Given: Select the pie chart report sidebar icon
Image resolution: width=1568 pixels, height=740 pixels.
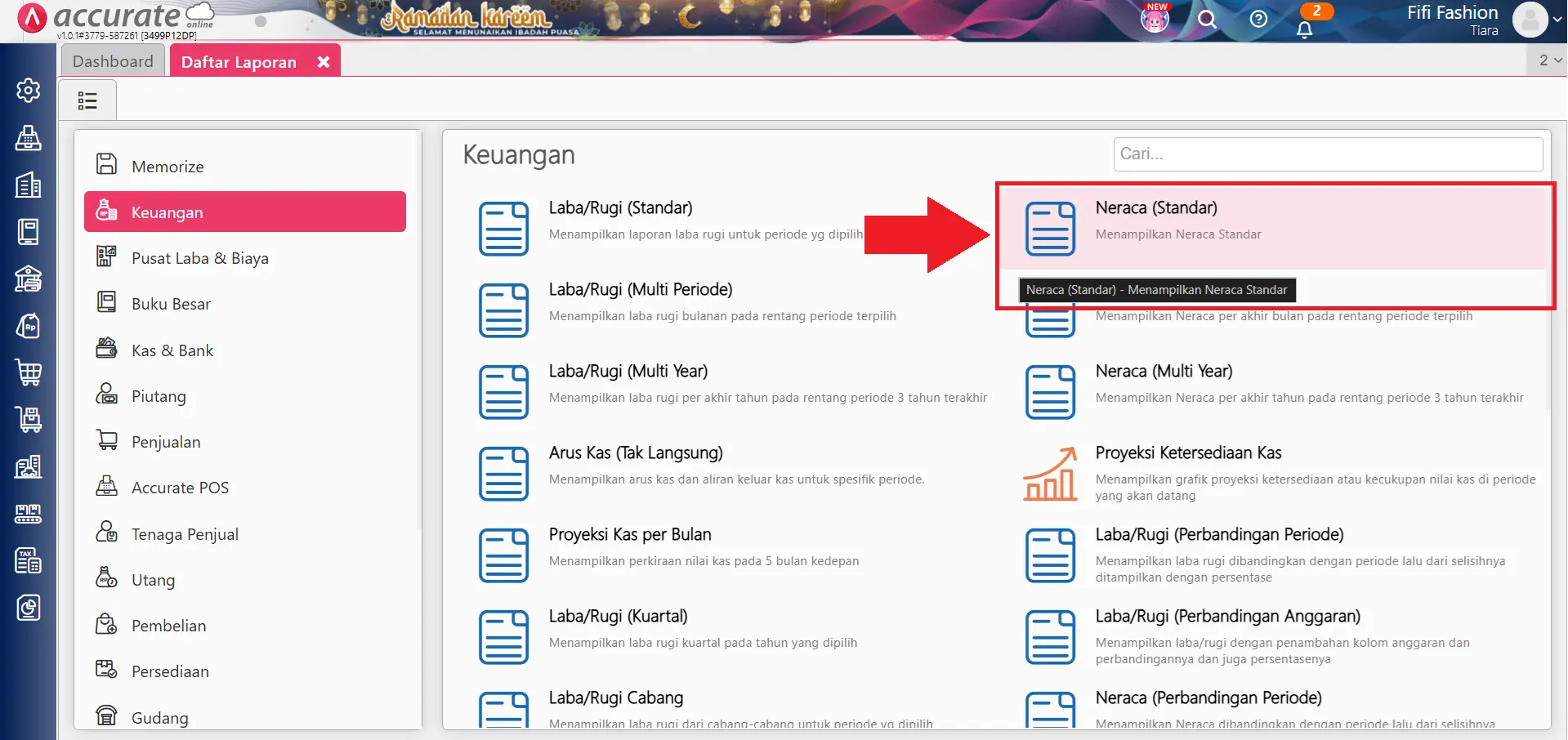Looking at the screenshot, I should 28,608.
